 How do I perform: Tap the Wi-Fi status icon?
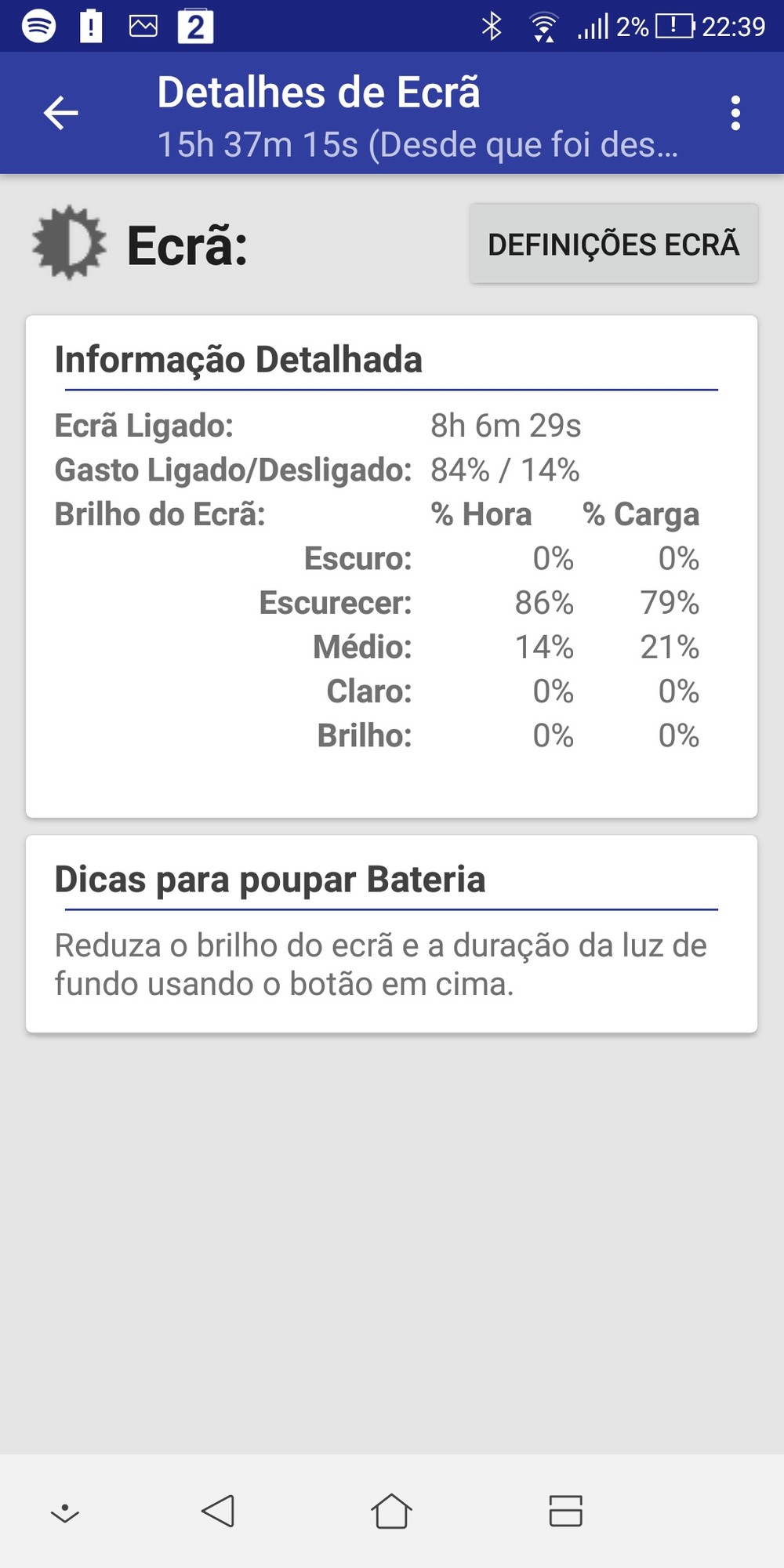pyautogui.click(x=543, y=27)
